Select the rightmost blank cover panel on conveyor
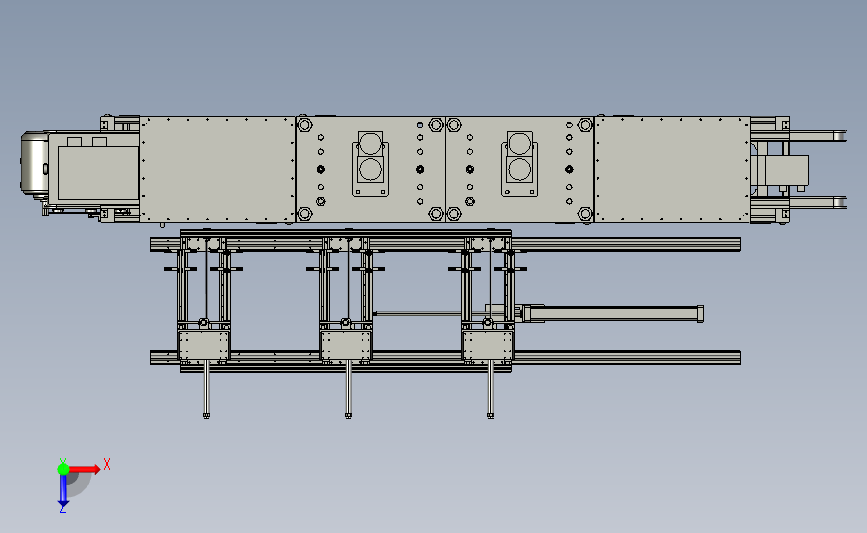This screenshot has width=867, height=533. [672, 169]
